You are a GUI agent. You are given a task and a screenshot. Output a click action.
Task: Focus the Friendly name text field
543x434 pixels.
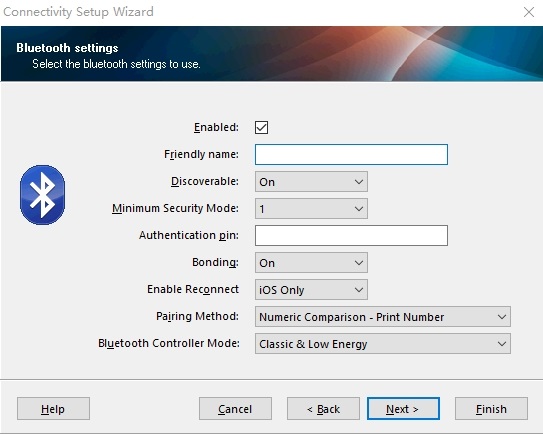[x=351, y=154]
